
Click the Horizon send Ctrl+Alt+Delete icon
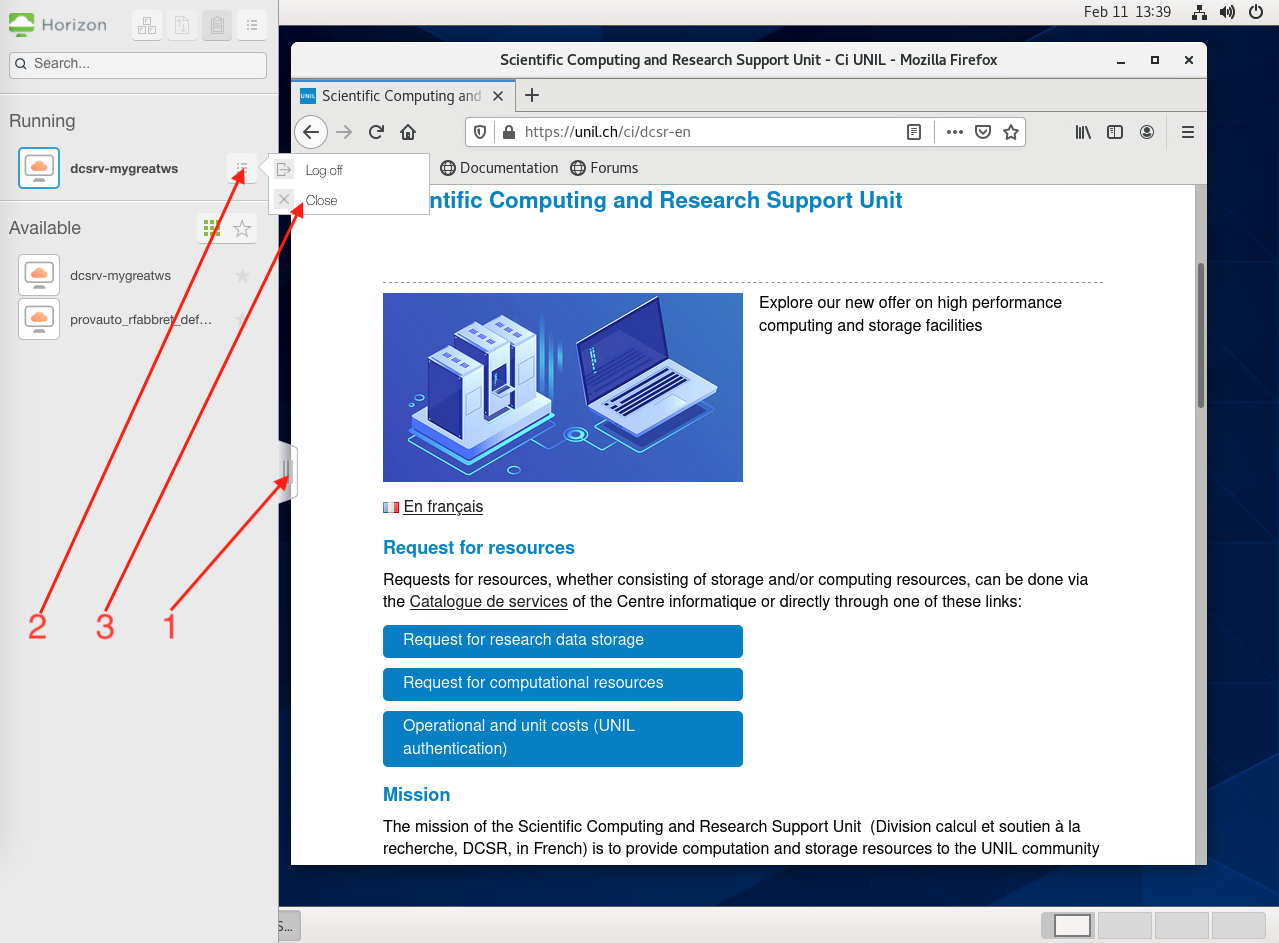click(147, 25)
